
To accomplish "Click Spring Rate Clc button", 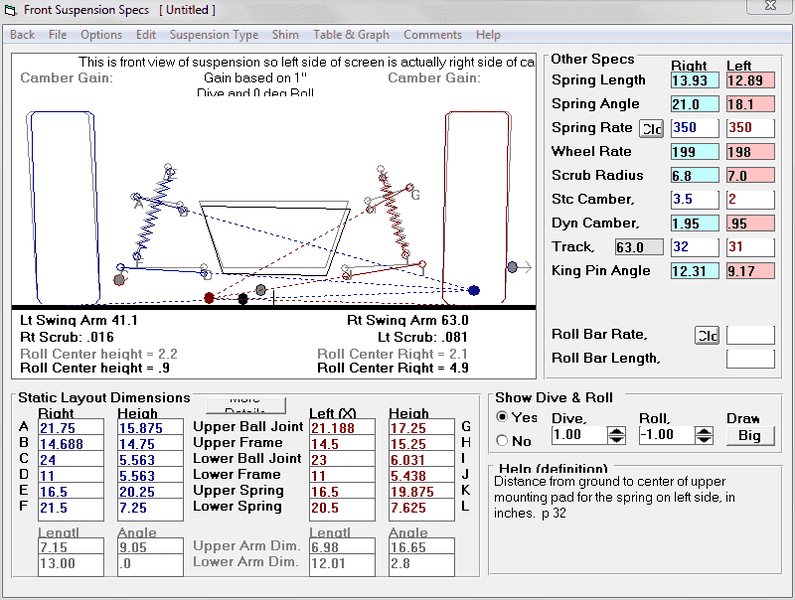I will pyautogui.click(x=652, y=129).
